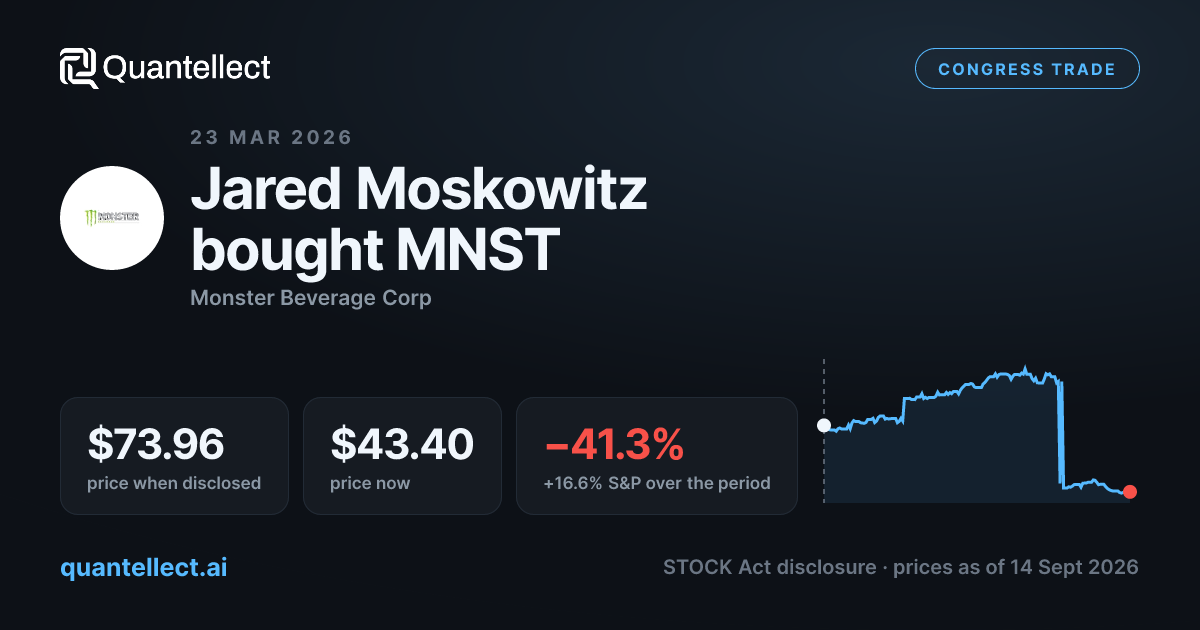The width and height of the screenshot is (1200, 630).
Task: Click the Quantellect logo icon
Action: [79, 68]
